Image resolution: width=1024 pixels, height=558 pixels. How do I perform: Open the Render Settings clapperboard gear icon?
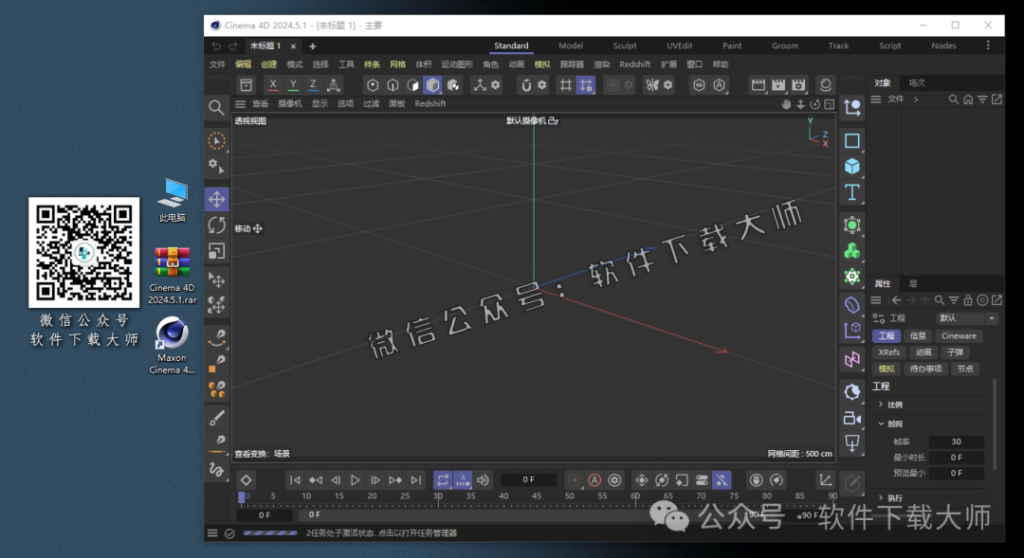click(x=799, y=85)
